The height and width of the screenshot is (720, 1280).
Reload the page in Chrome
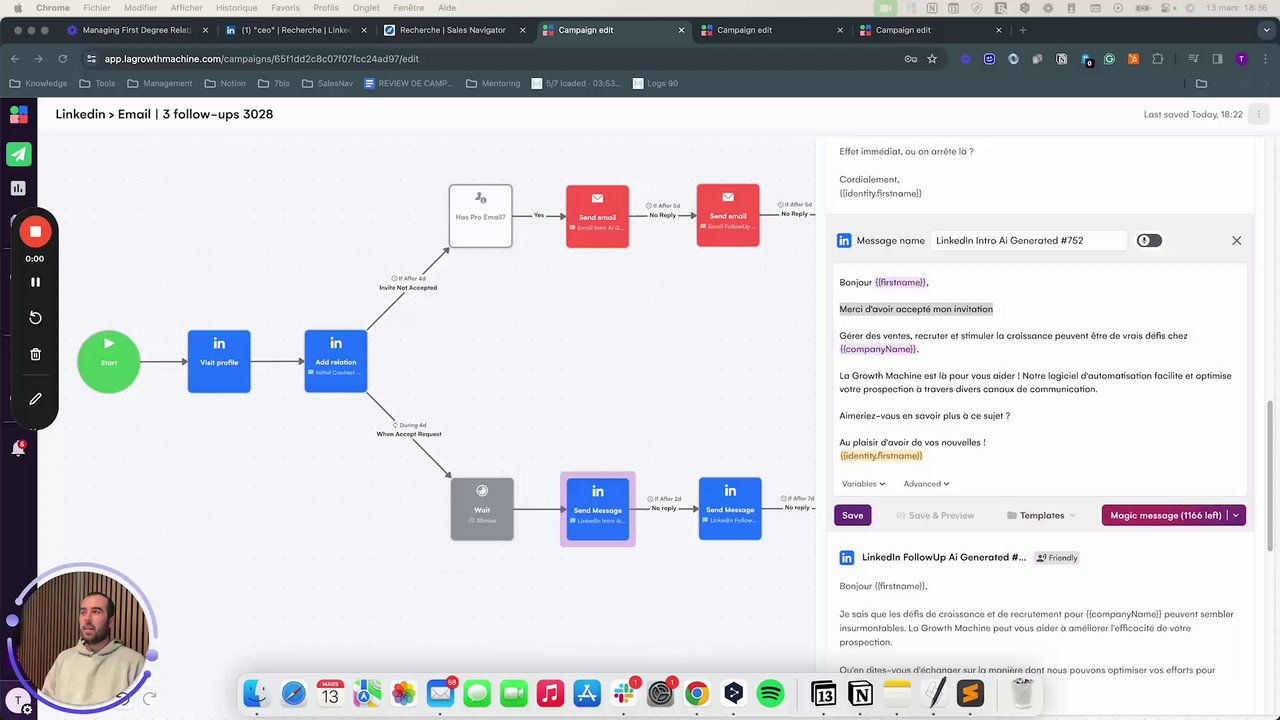63,59
